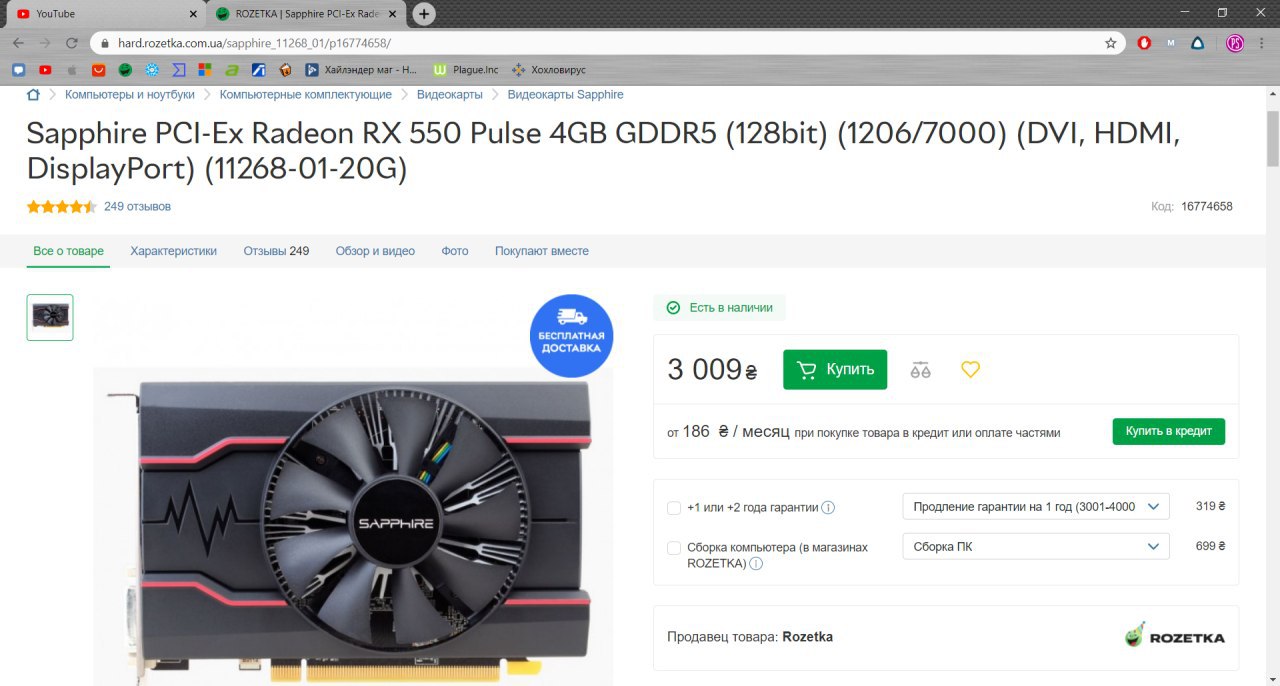
Task: Switch to Фото tab
Action: click(x=455, y=251)
